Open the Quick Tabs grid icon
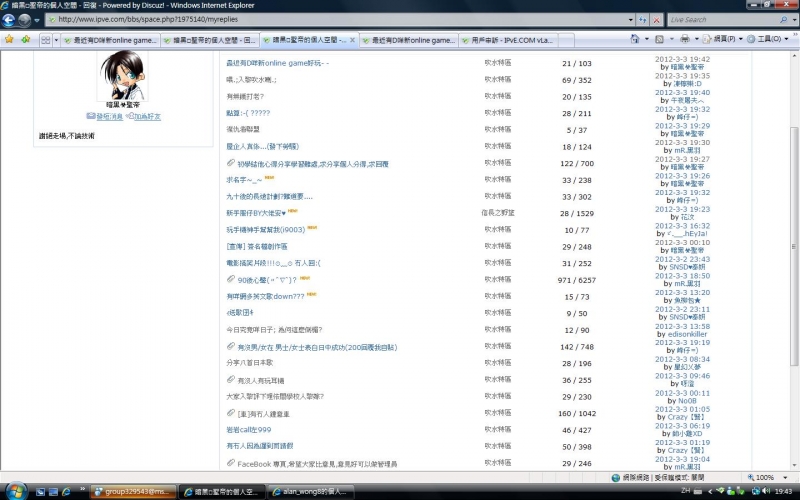This screenshot has height=500, width=800. (x=45, y=40)
